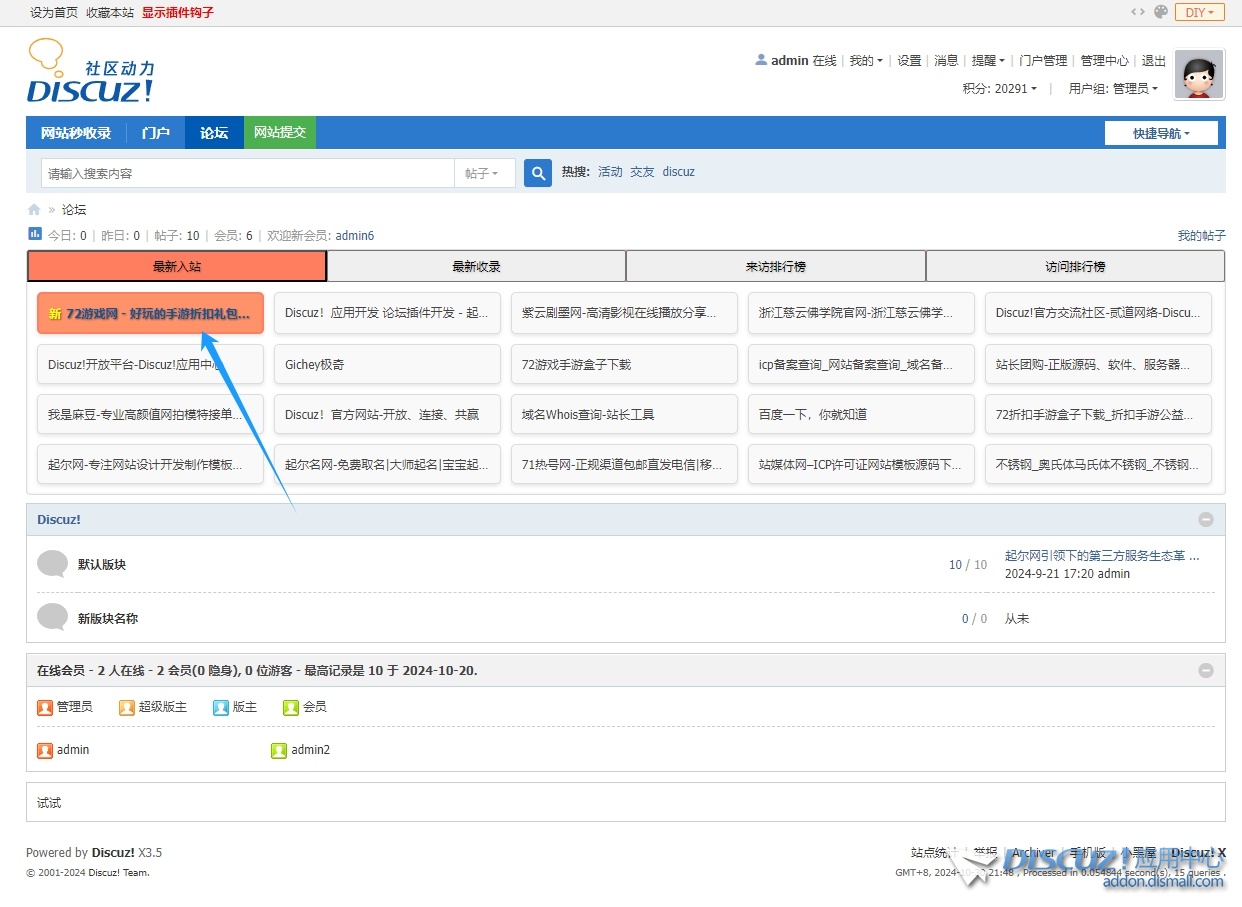Open the palette style switcher icon
1242x907 pixels.
[x=1161, y=12]
